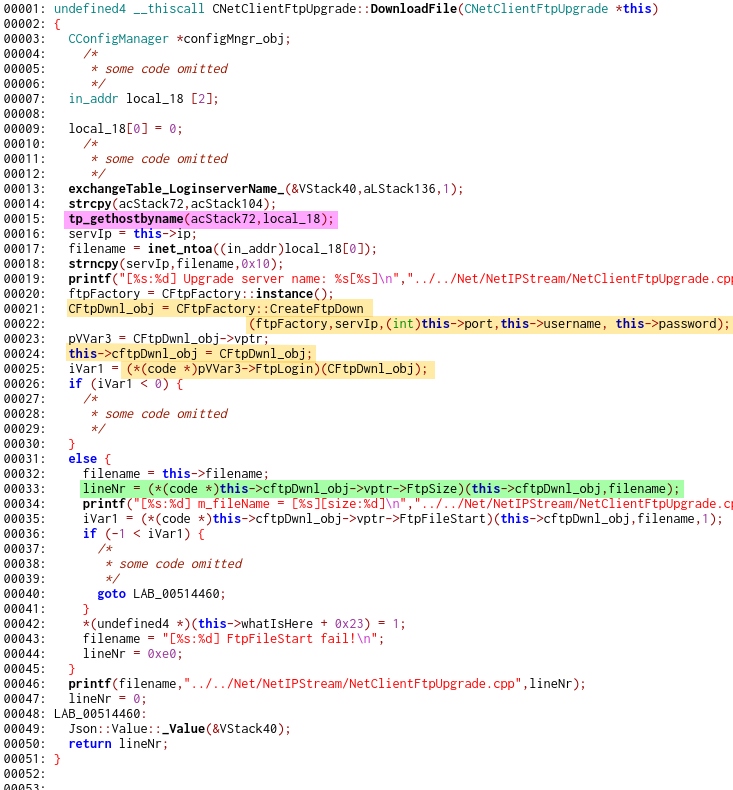
Task: Click the lineNr = 0 statement on line 47
Action: tap(107, 699)
